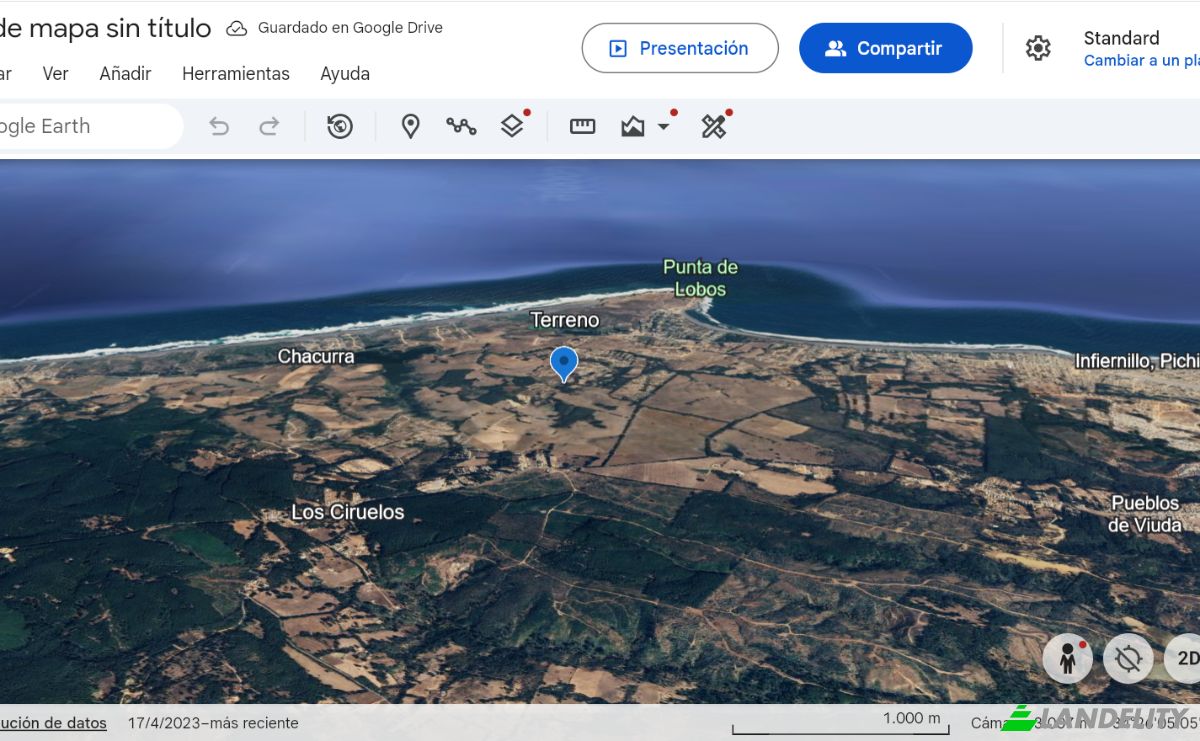The width and height of the screenshot is (1200, 741).
Task: Click the Compartir button
Action: 886,48
